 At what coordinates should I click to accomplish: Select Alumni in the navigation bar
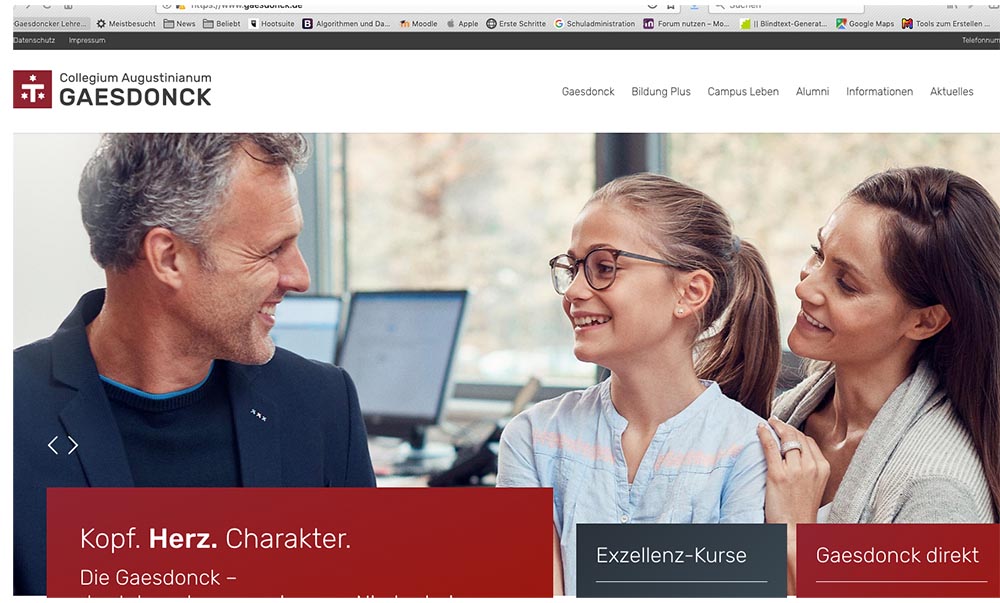(812, 92)
